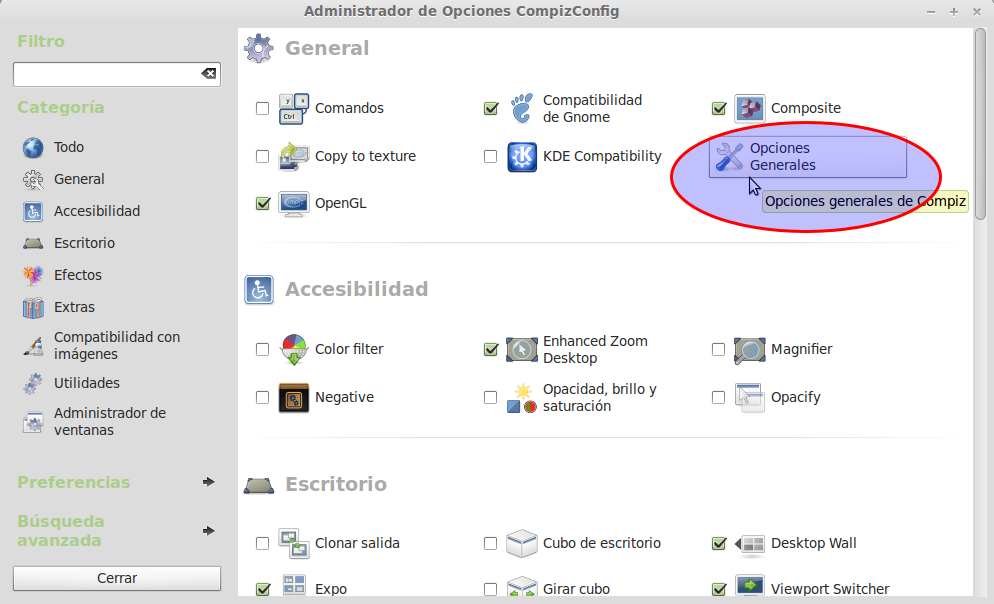Enable the Opacify checkbox
The height and width of the screenshot is (604, 994).
tap(718, 397)
